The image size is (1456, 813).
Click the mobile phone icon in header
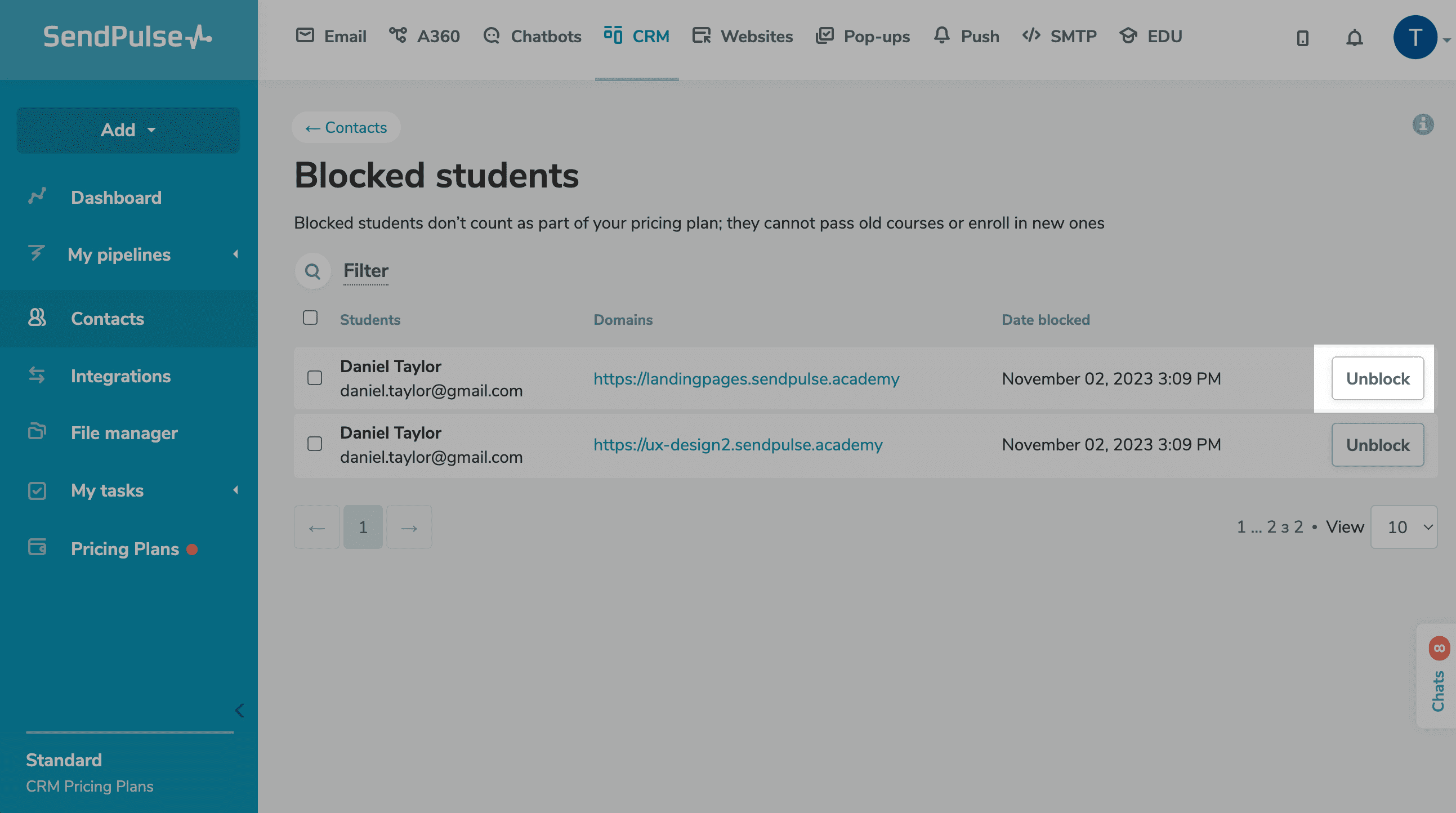tap(1302, 38)
